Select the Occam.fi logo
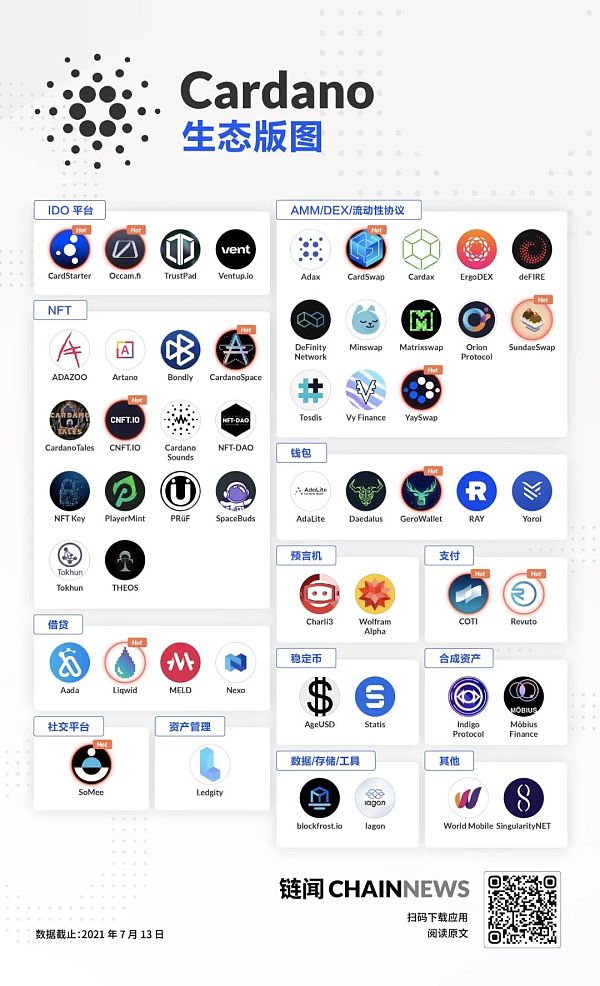 click(125, 250)
